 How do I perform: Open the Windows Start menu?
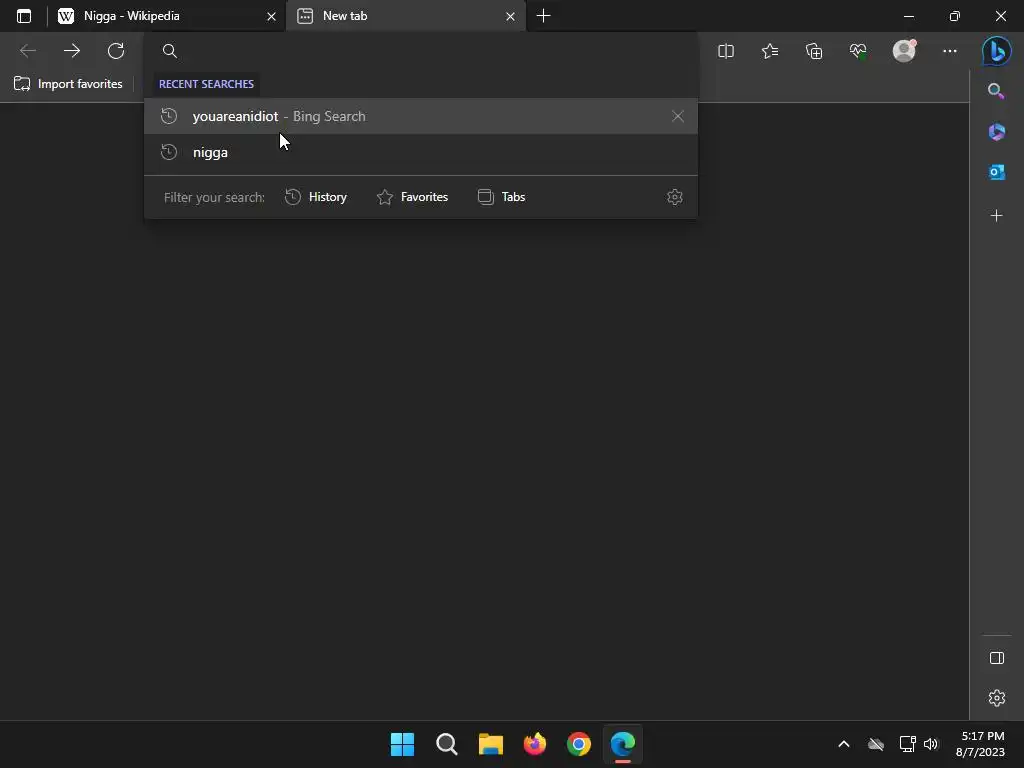[x=402, y=744]
